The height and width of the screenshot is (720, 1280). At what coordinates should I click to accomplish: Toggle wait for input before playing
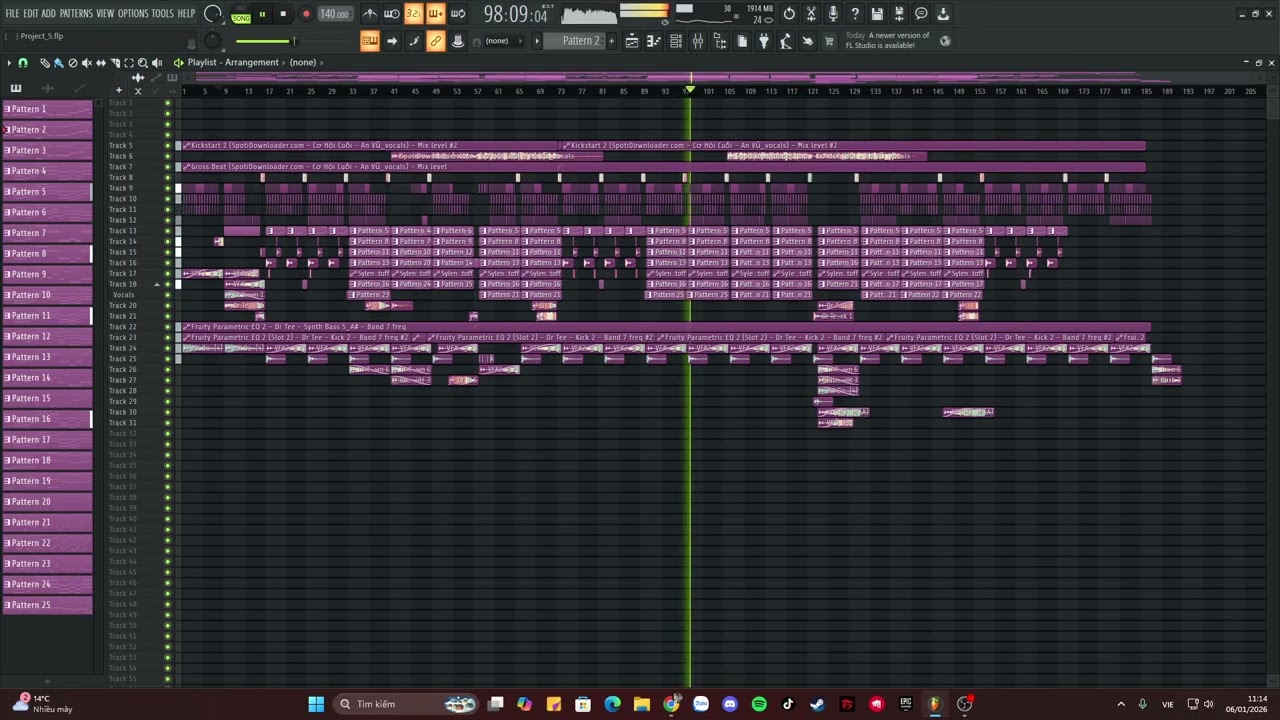click(x=391, y=14)
